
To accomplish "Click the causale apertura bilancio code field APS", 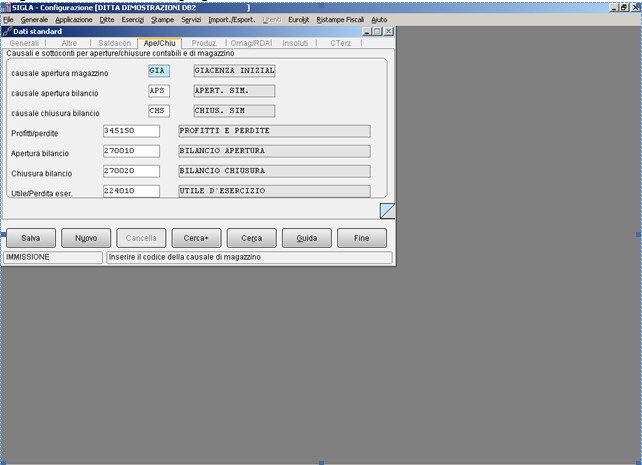I will point(159,91).
